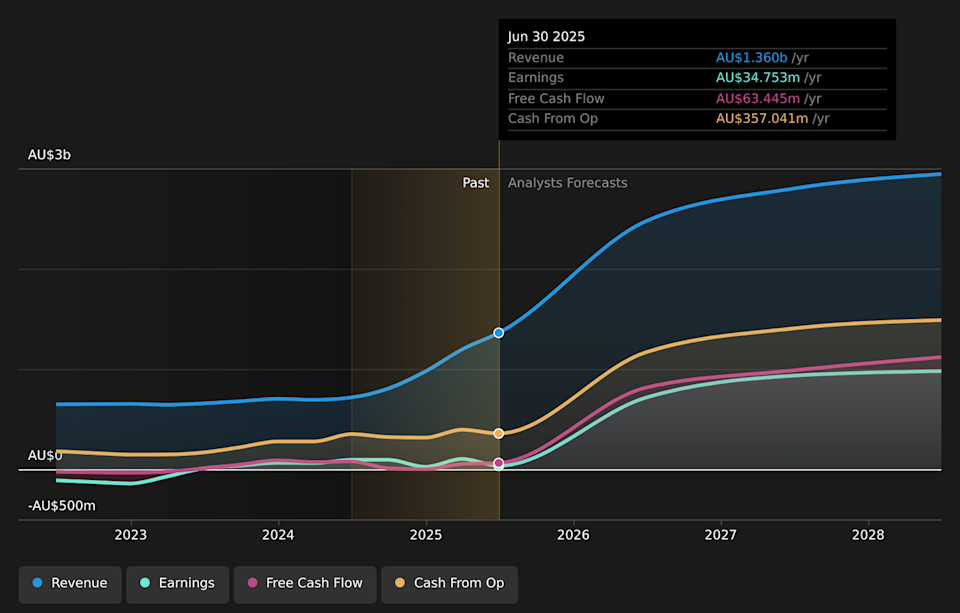
Task: Click the orange Cash From Op marker
Action: pos(499,433)
